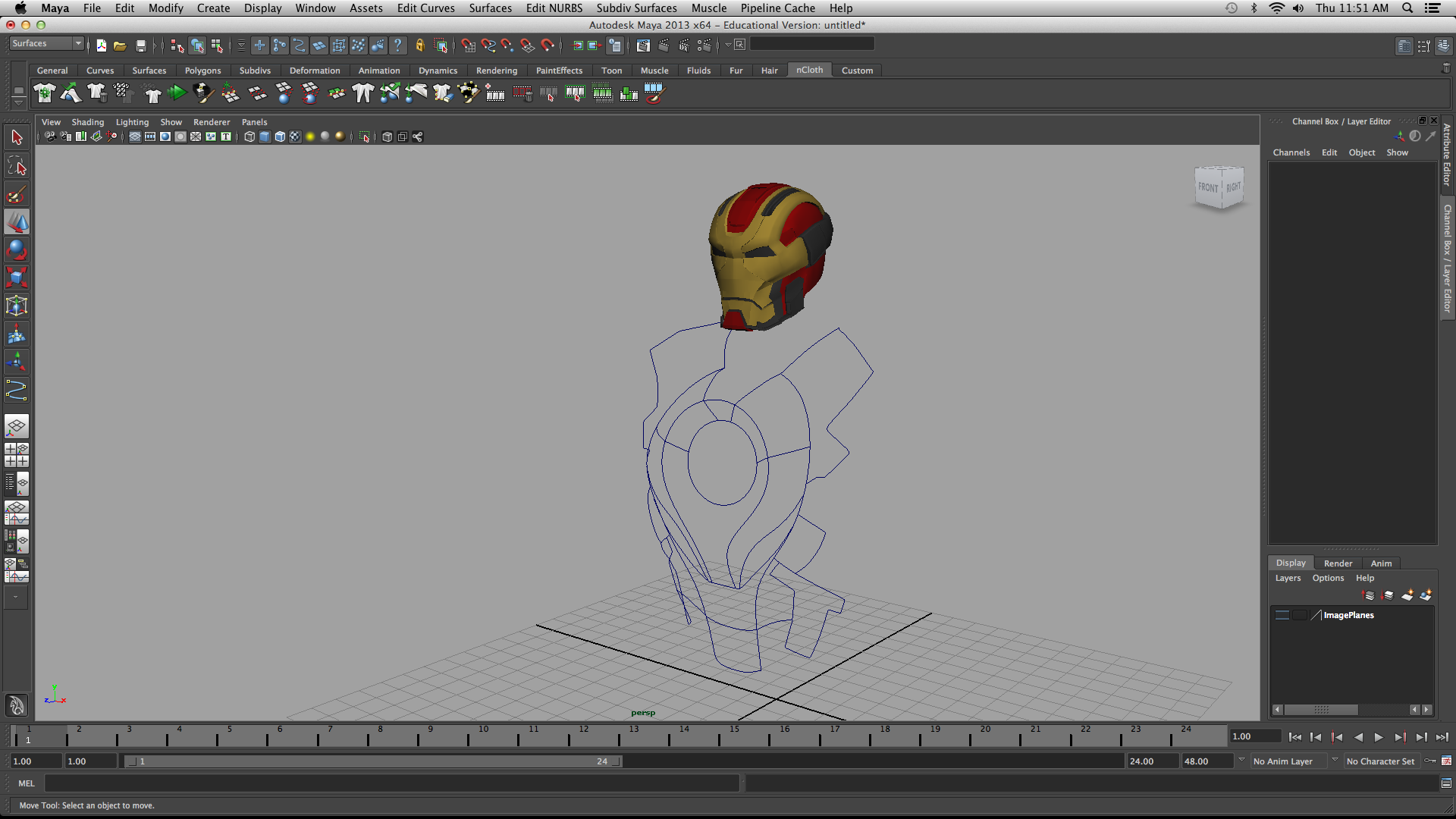Open the viewport Shading menu
Screen dimensions: 1456x819
[x=88, y=122]
